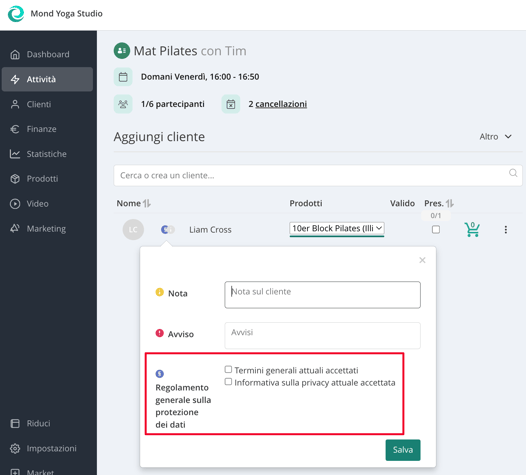Click the calendar icon beside the class date
The image size is (526, 475).
(x=123, y=77)
